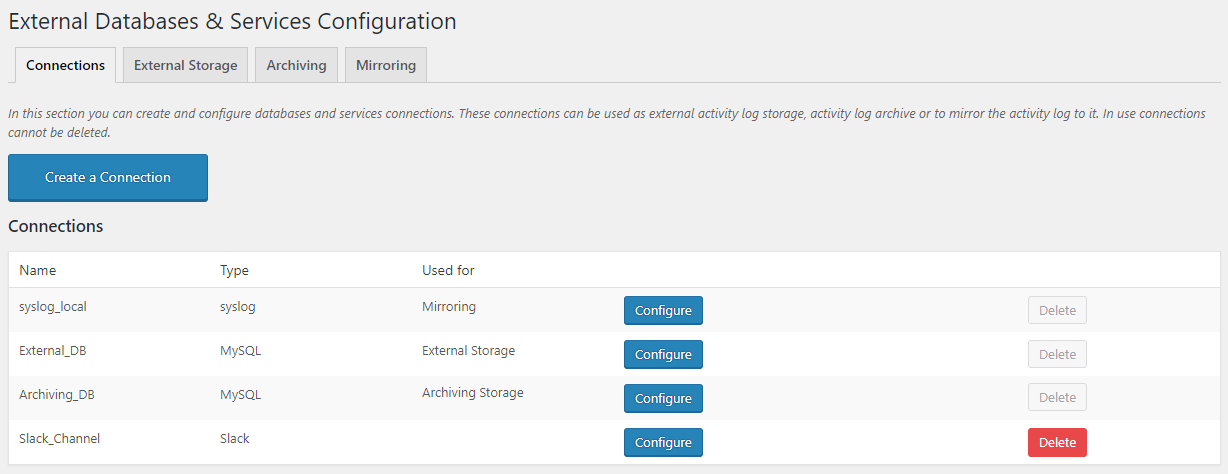The width and height of the screenshot is (1228, 474).
Task: Click the Used for column header
Action: 448,270
